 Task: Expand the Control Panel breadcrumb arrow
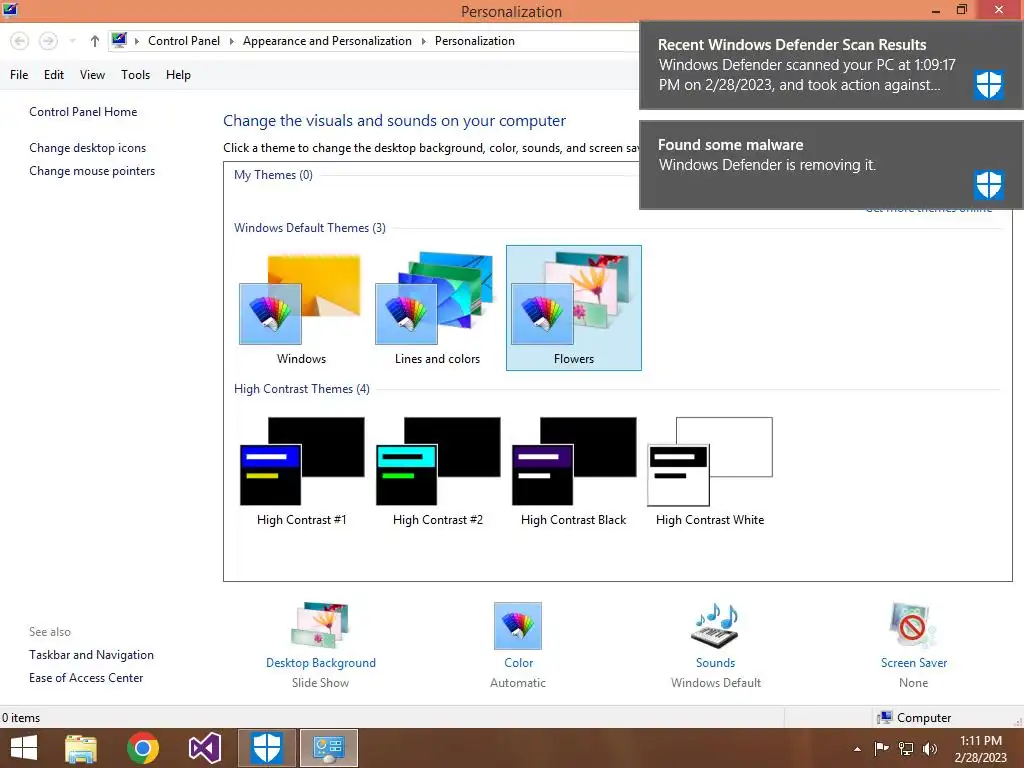pyautogui.click(x=231, y=41)
